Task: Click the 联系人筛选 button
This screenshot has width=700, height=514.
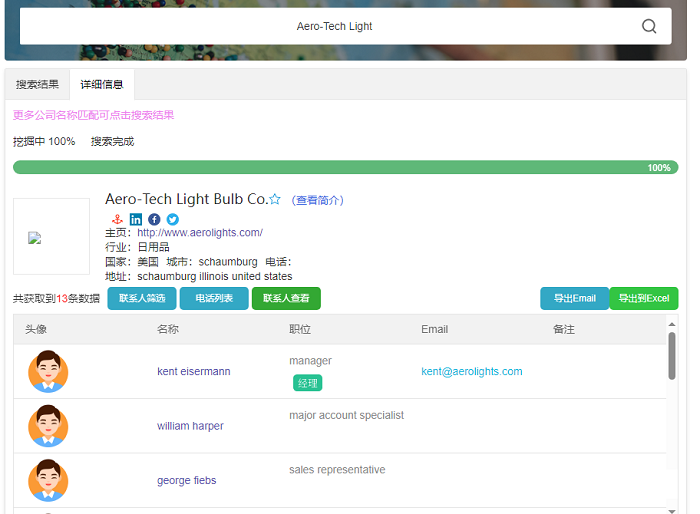Action: click(142, 298)
